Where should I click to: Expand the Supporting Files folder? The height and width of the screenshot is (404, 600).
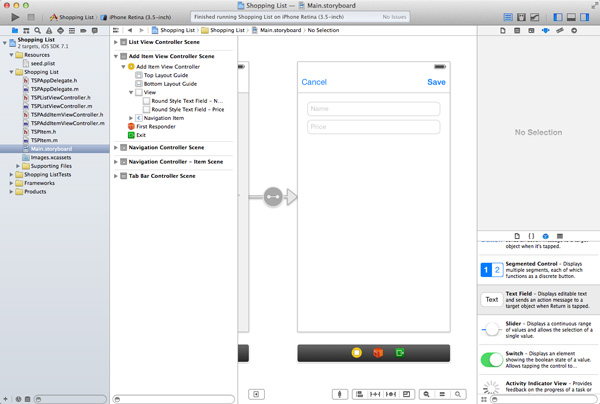(18, 166)
